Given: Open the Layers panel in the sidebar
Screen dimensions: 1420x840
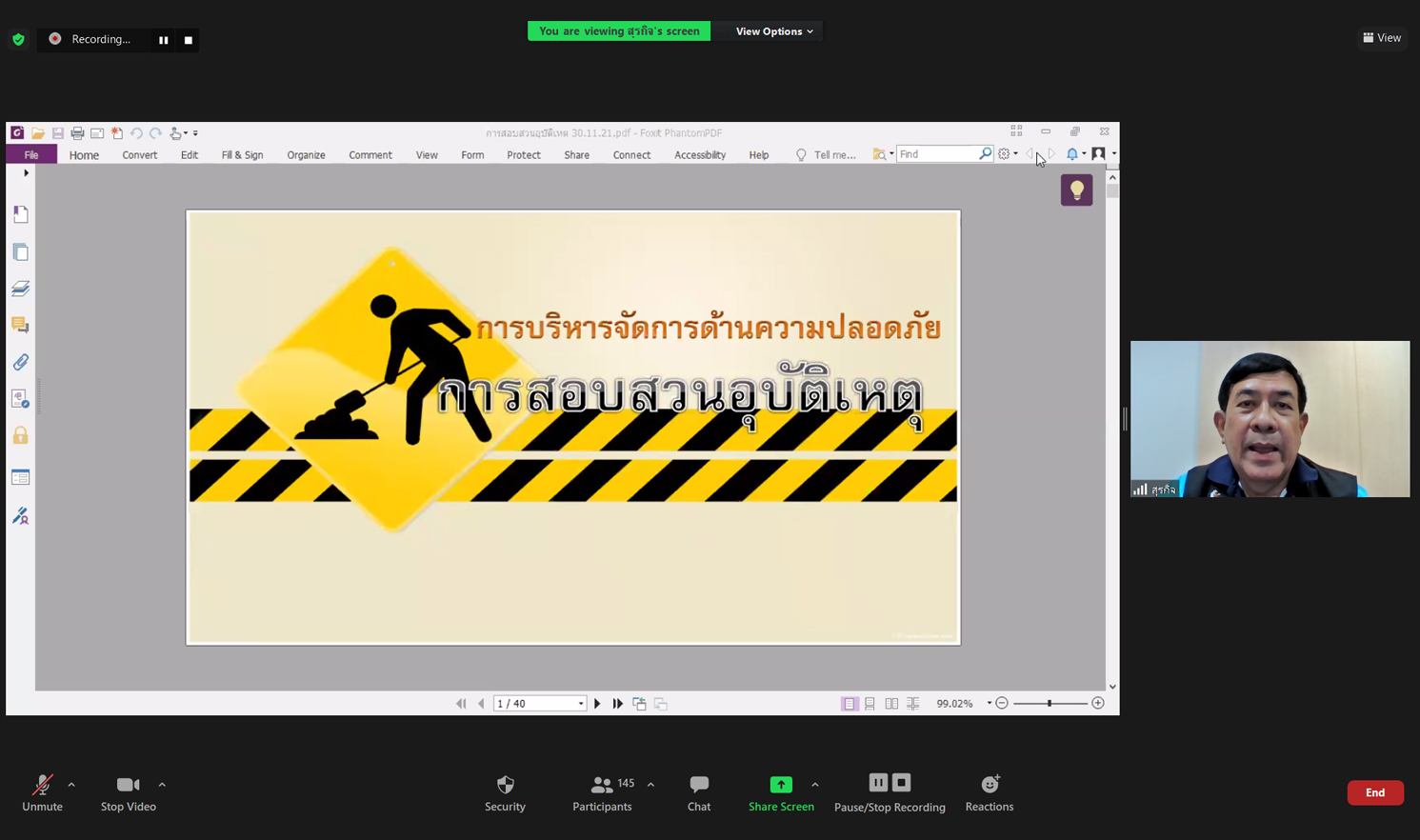Looking at the screenshot, I should tap(20, 289).
